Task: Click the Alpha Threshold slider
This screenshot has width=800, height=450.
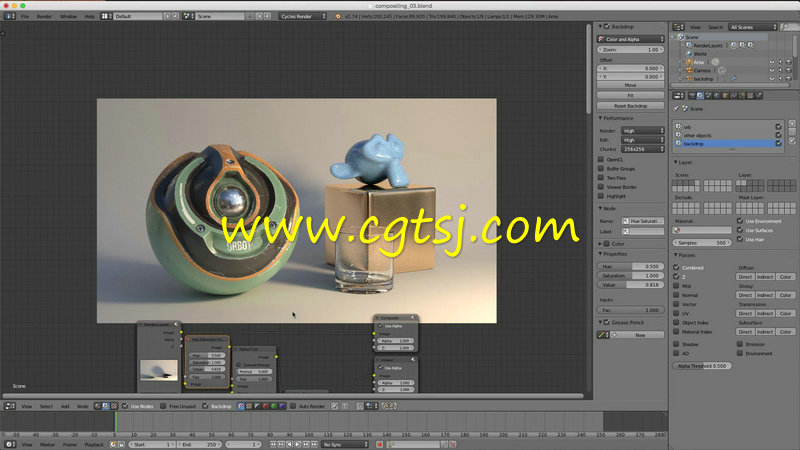Action: point(702,366)
